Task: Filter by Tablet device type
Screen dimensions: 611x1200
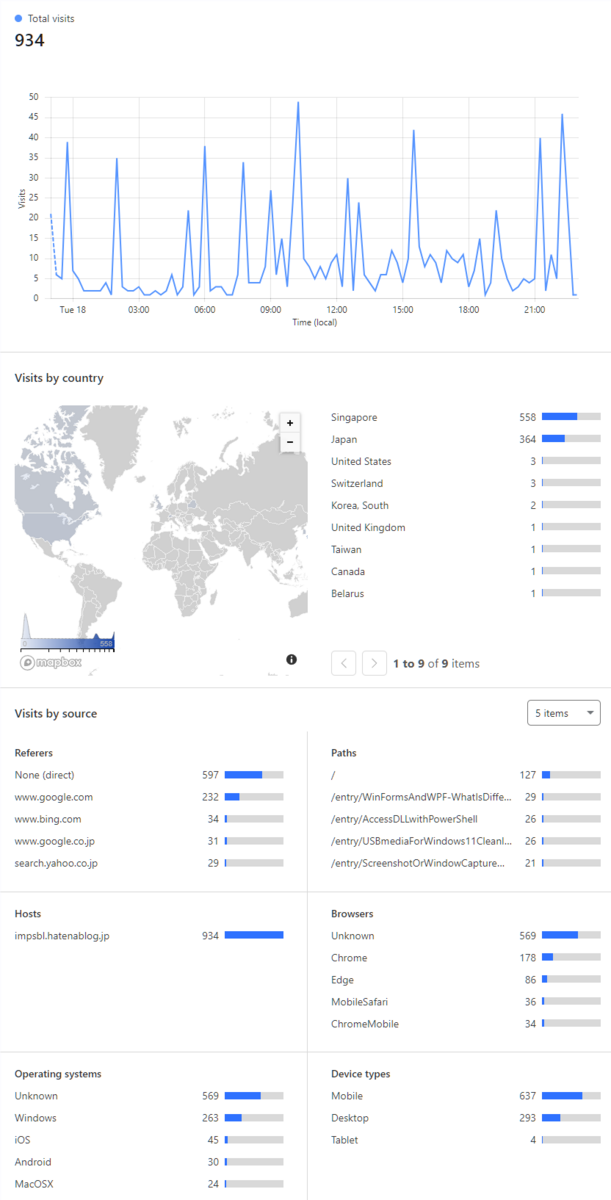Action: coord(466,1140)
